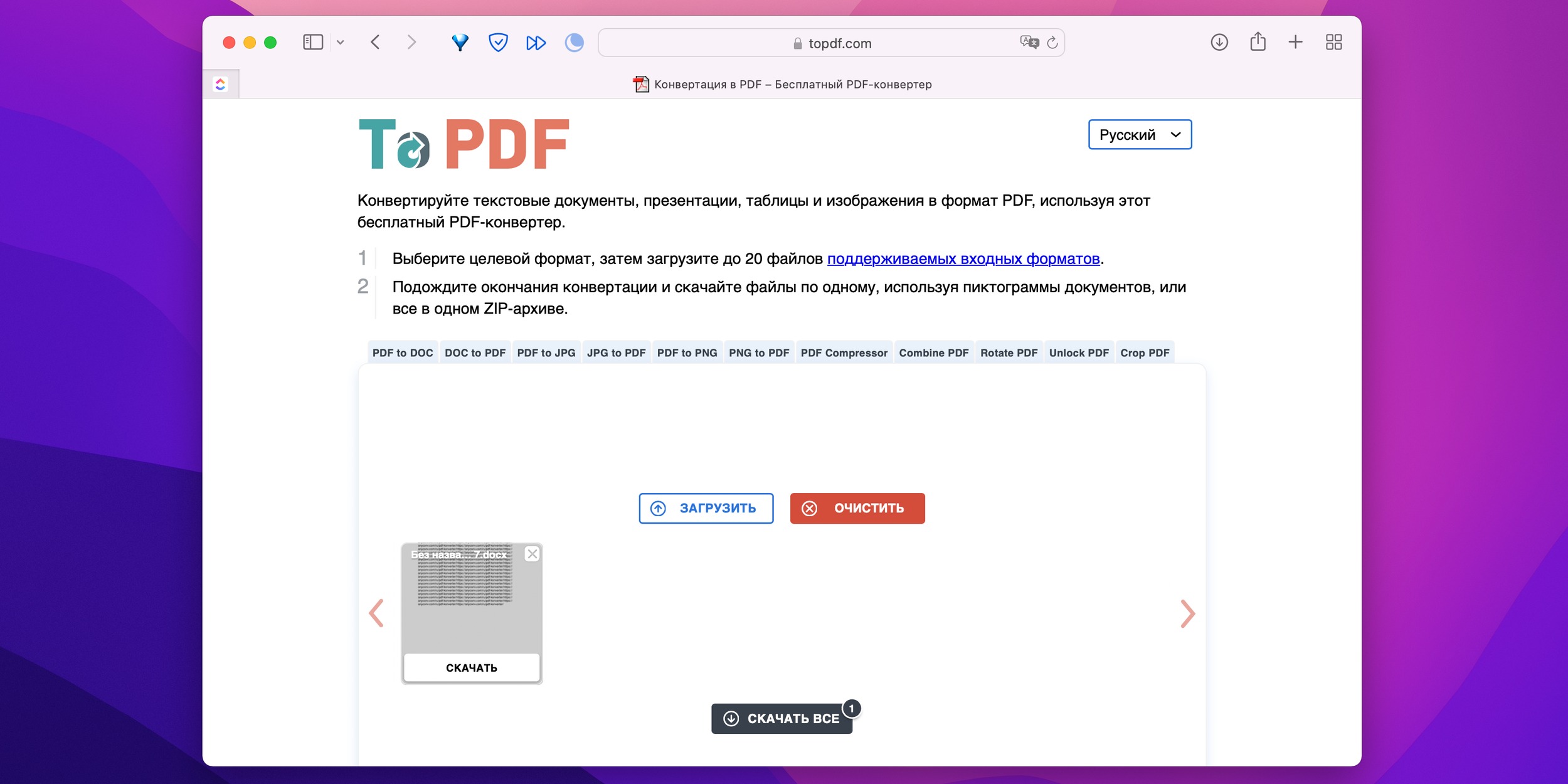
Task: Open a new tab
Action: (1295, 42)
